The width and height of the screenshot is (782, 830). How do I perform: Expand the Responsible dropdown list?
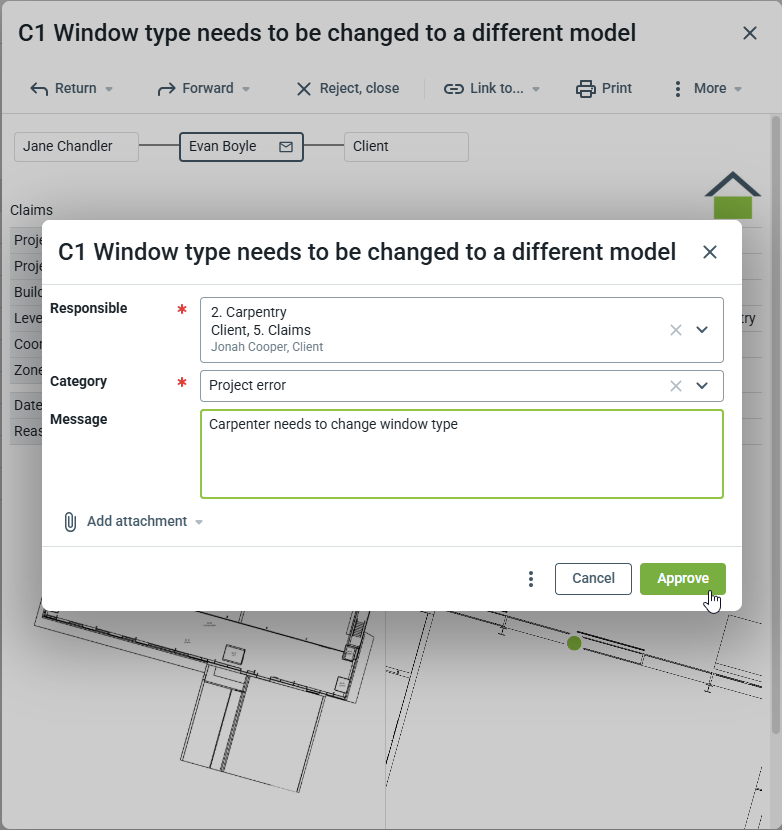point(702,330)
